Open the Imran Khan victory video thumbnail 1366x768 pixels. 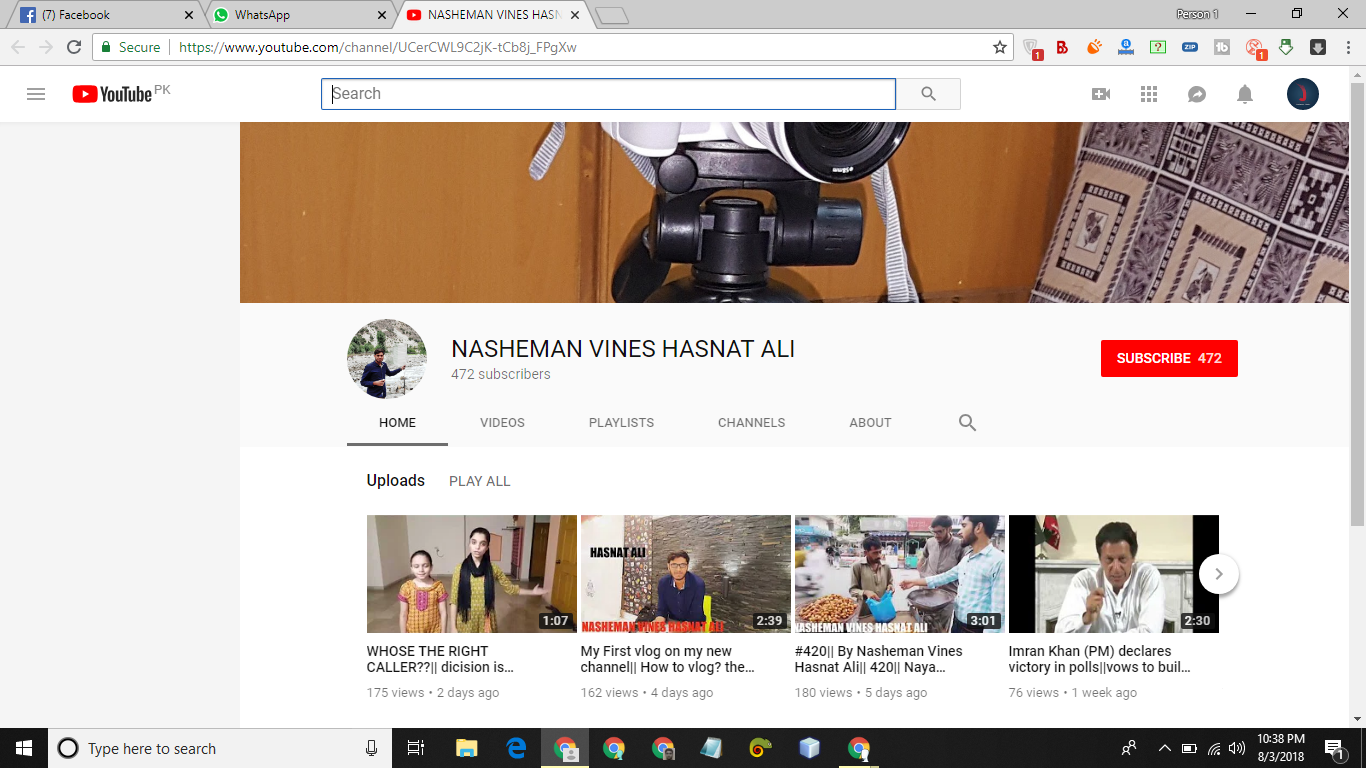click(x=1113, y=574)
